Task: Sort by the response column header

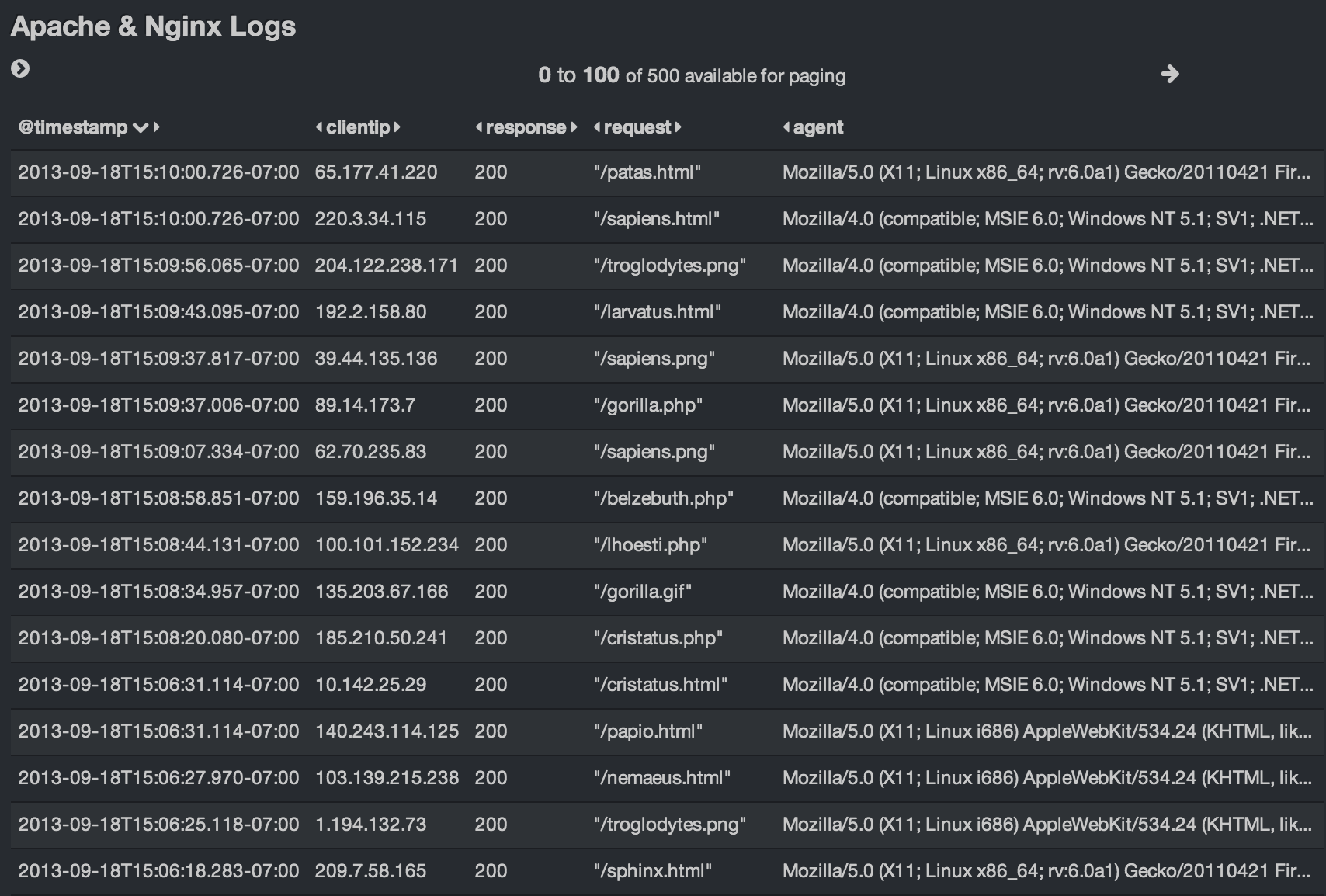Action: tap(526, 127)
